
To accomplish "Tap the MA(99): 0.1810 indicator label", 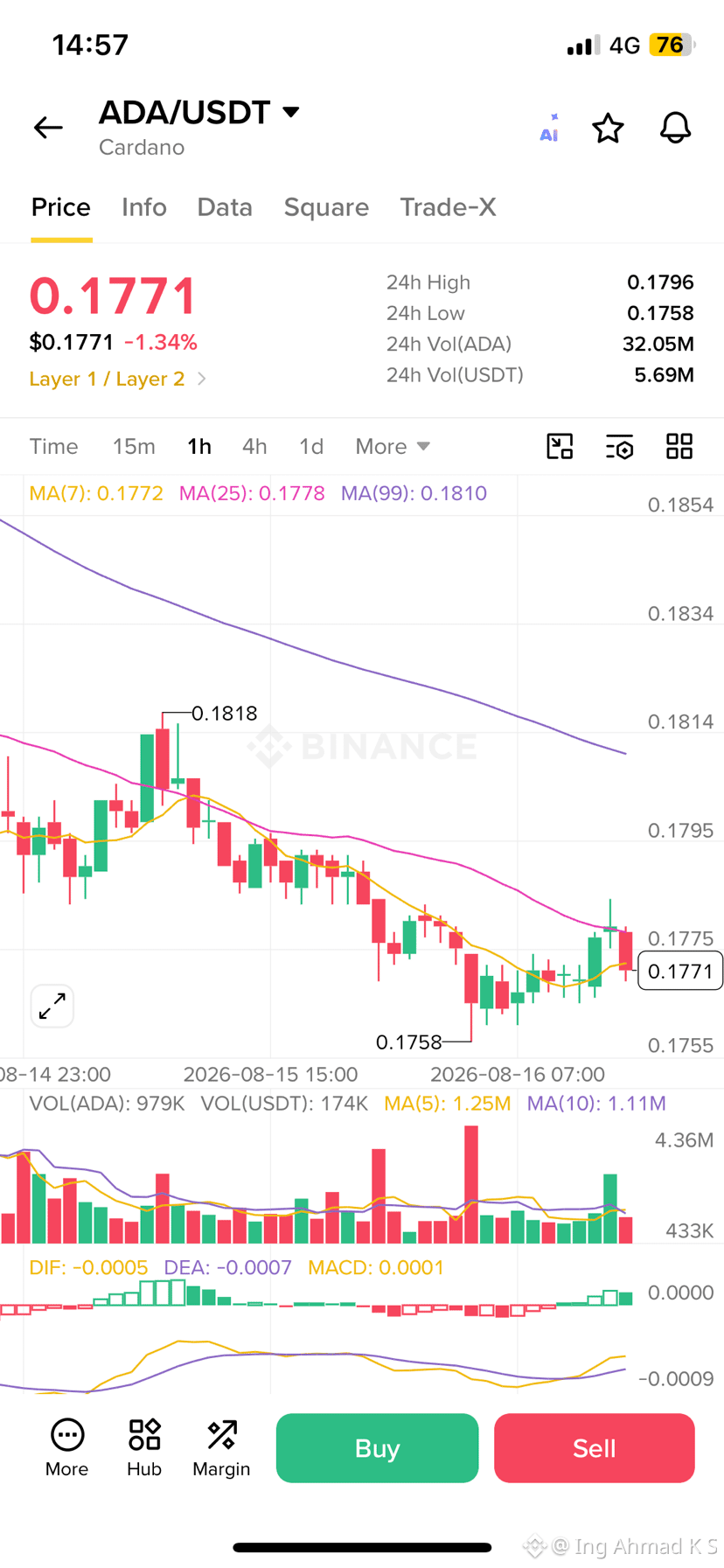I will [414, 493].
